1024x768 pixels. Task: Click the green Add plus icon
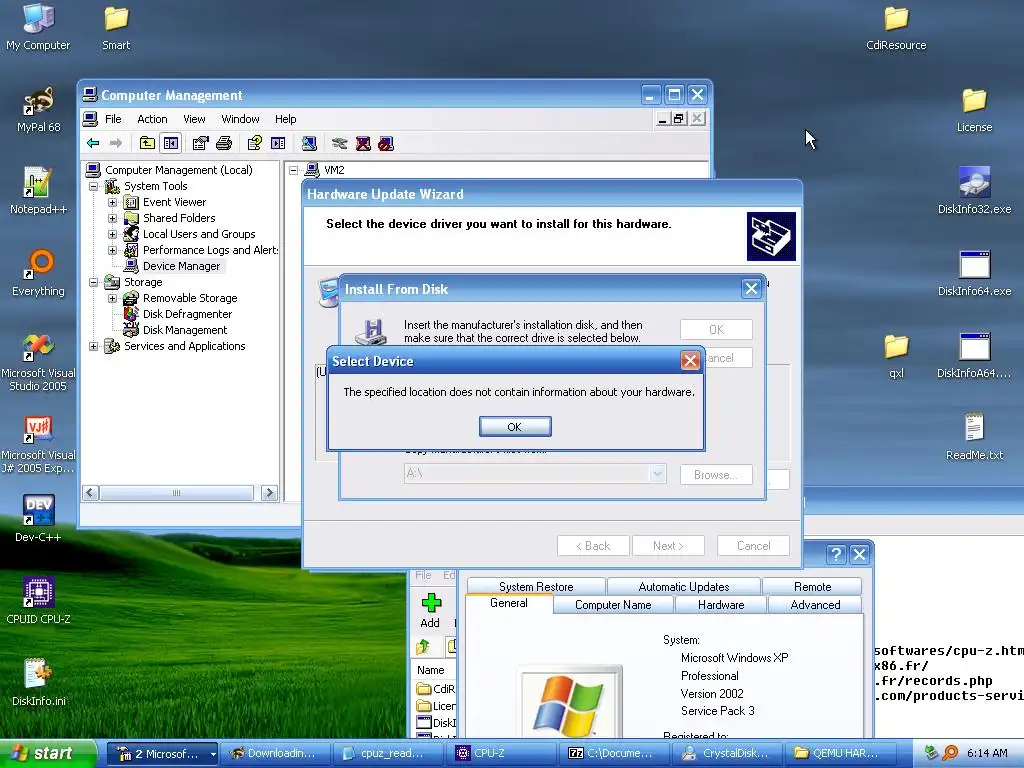pos(431,603)
